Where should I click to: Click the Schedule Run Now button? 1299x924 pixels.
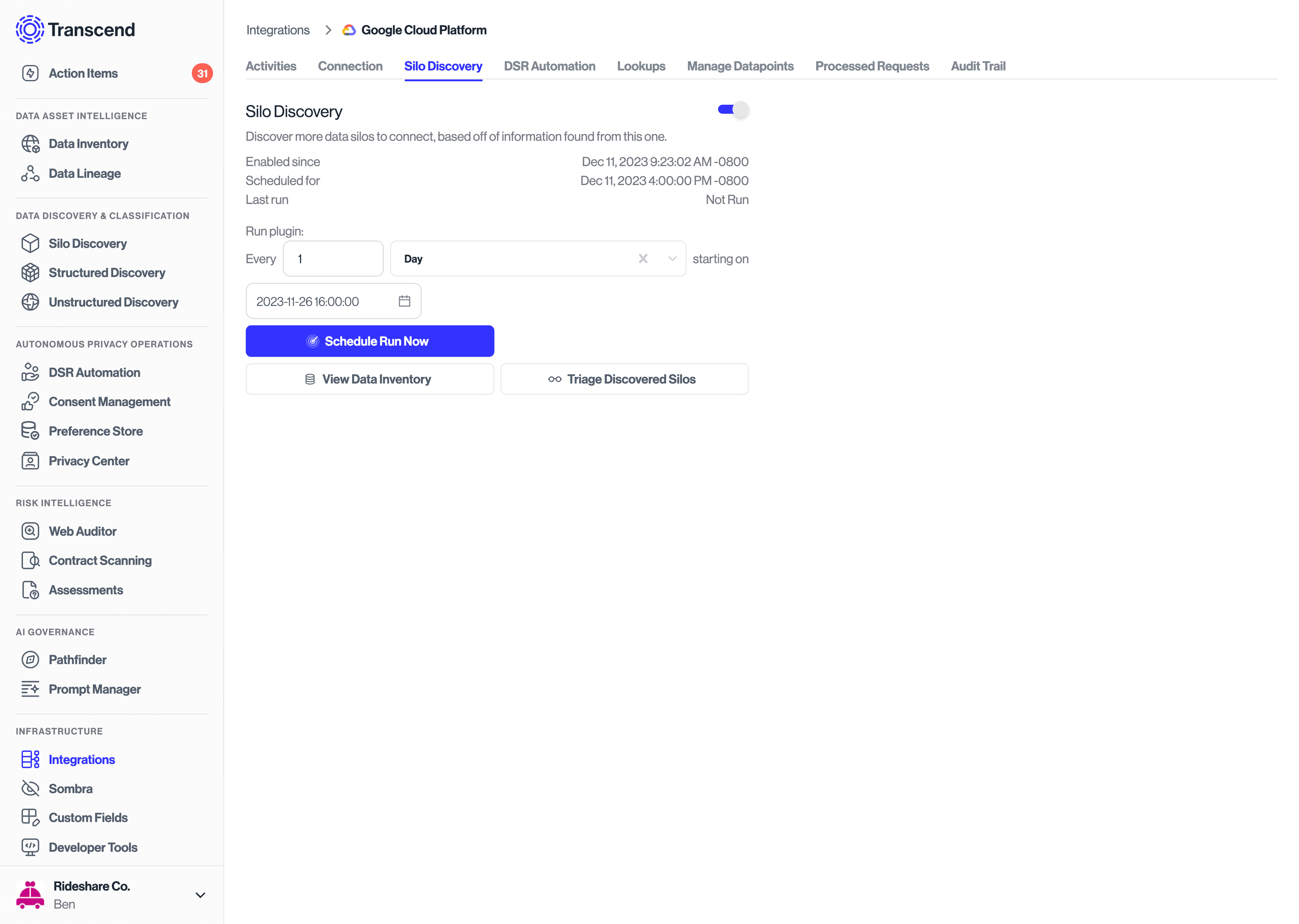[370, 341]
